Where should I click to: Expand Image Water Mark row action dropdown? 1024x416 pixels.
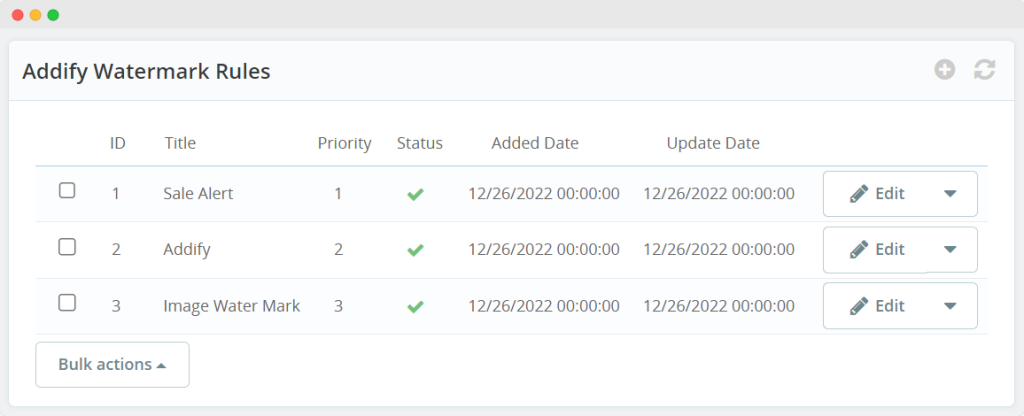950,306
